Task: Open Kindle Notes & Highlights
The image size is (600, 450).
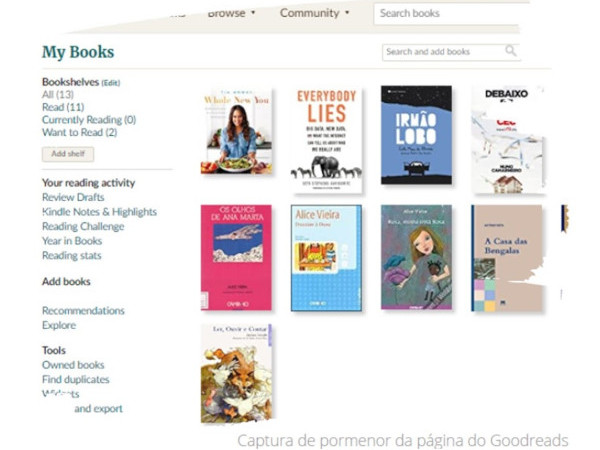Action: click(99, 212)
